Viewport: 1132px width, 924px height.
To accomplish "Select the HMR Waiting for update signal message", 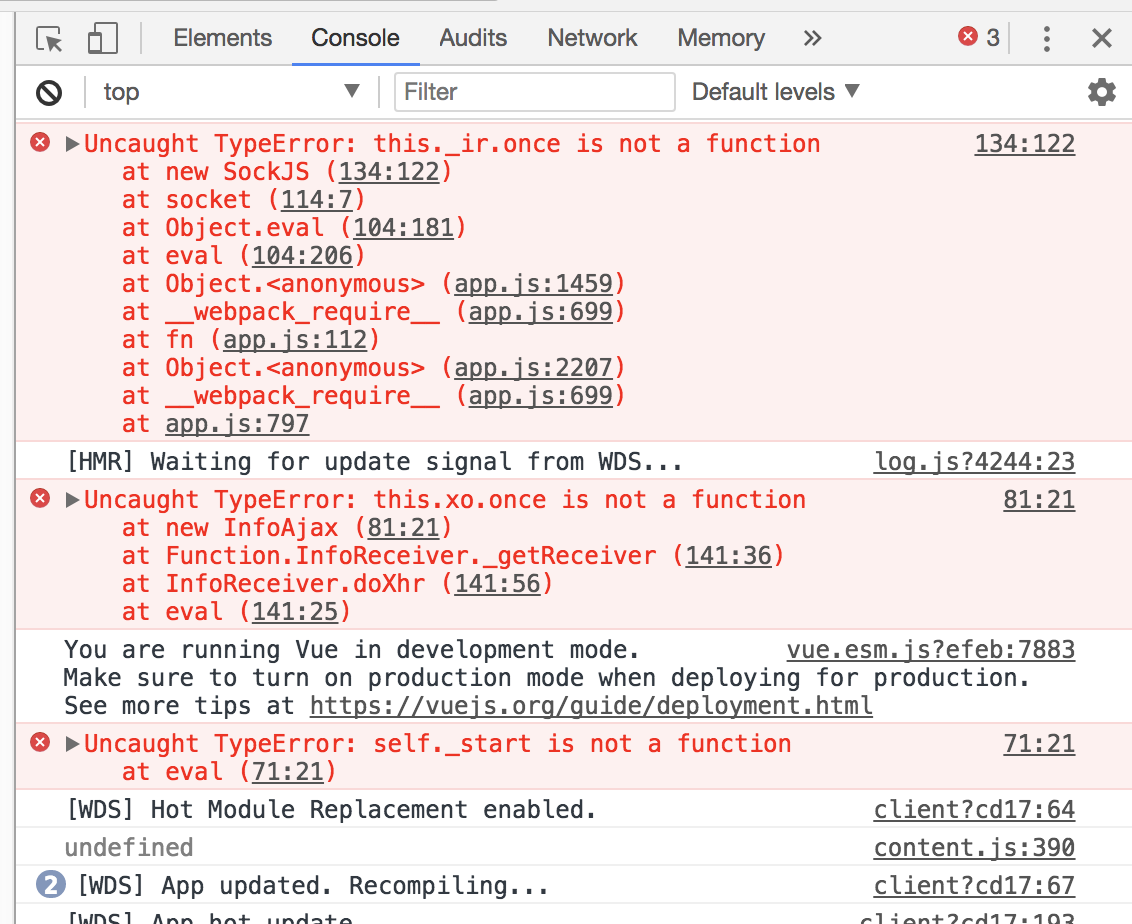I will tap(373, 461).
